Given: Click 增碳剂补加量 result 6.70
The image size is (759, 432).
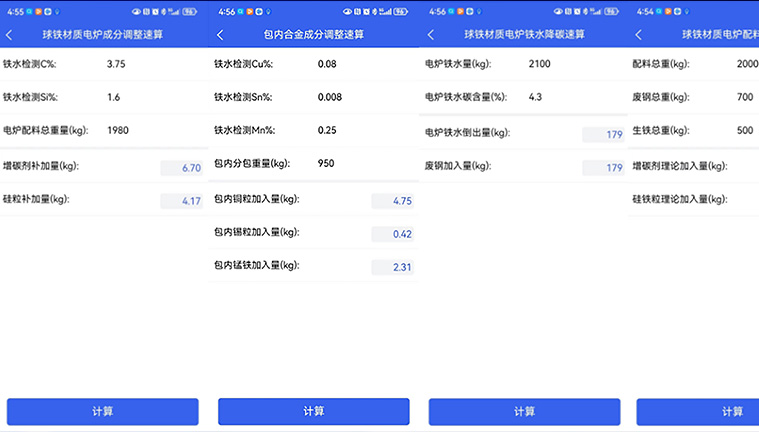Looking at the screenshot, I should (x=182, y=168).
